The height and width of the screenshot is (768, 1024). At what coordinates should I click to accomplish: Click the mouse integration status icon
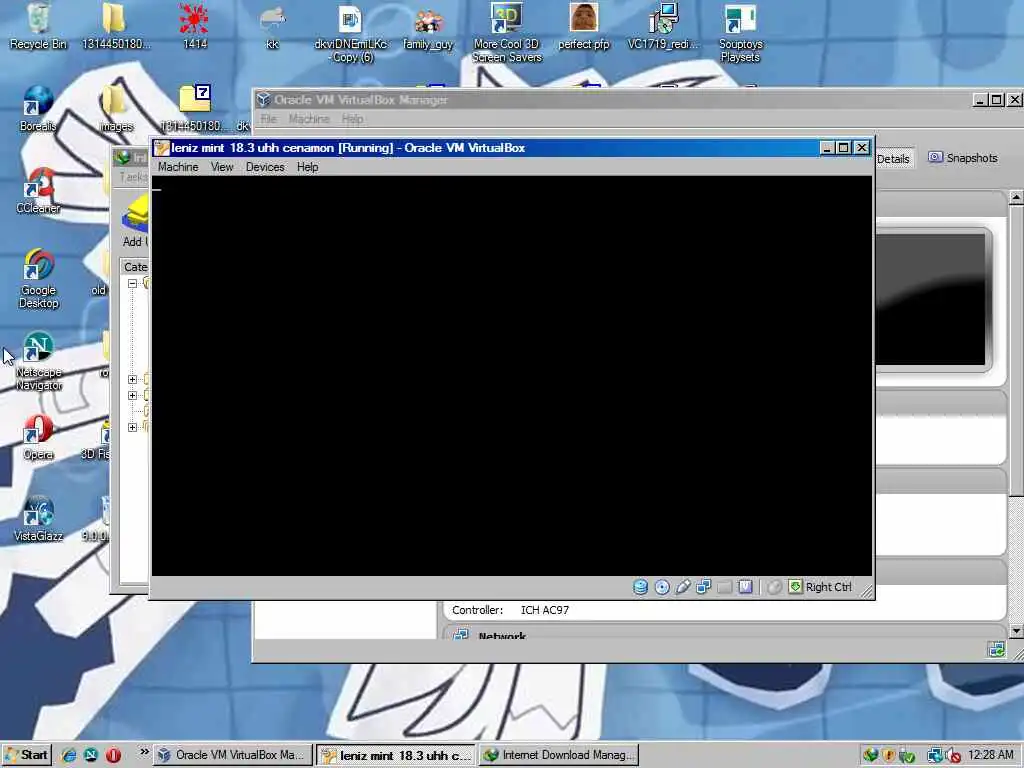[x=774, y=587]
